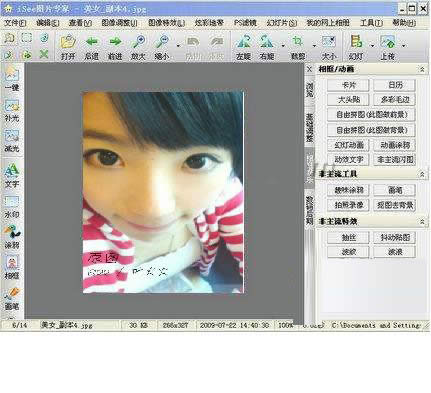Open the 工具(T) menu

coord(371,23)
